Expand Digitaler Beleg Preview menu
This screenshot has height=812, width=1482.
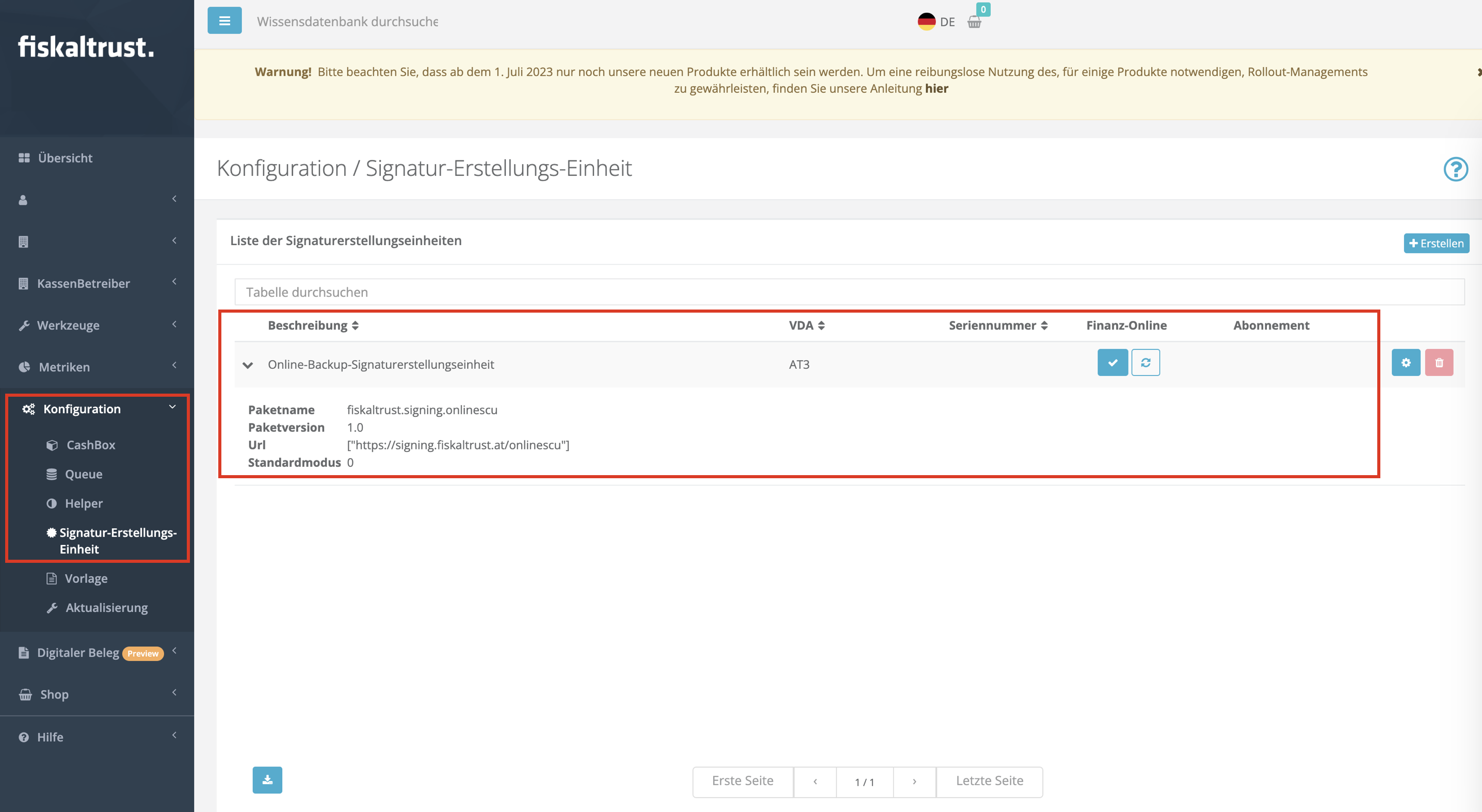(96, 653)
